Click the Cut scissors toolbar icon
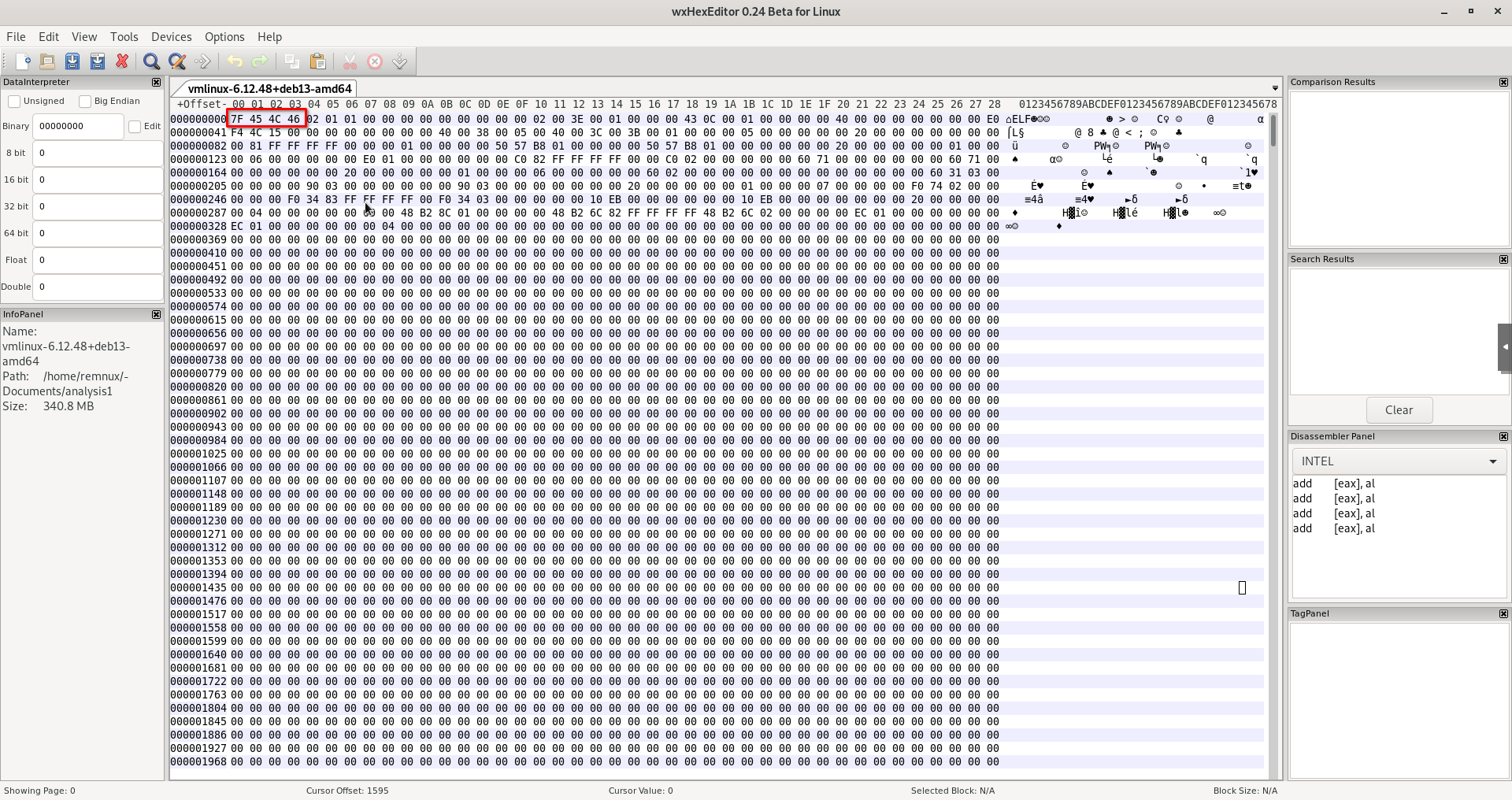Image resolution: width=1512 pixels, height=800 pixels. (350, 61)
